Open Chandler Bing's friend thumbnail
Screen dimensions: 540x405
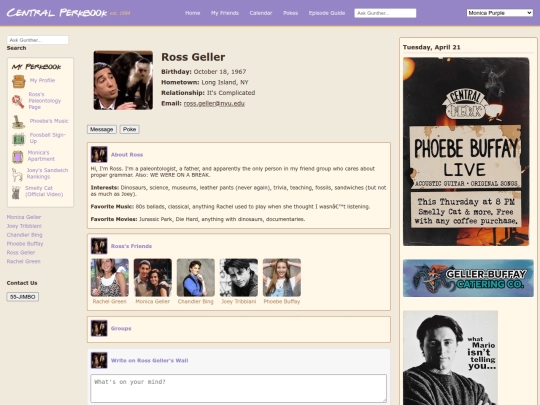[196, 278]
